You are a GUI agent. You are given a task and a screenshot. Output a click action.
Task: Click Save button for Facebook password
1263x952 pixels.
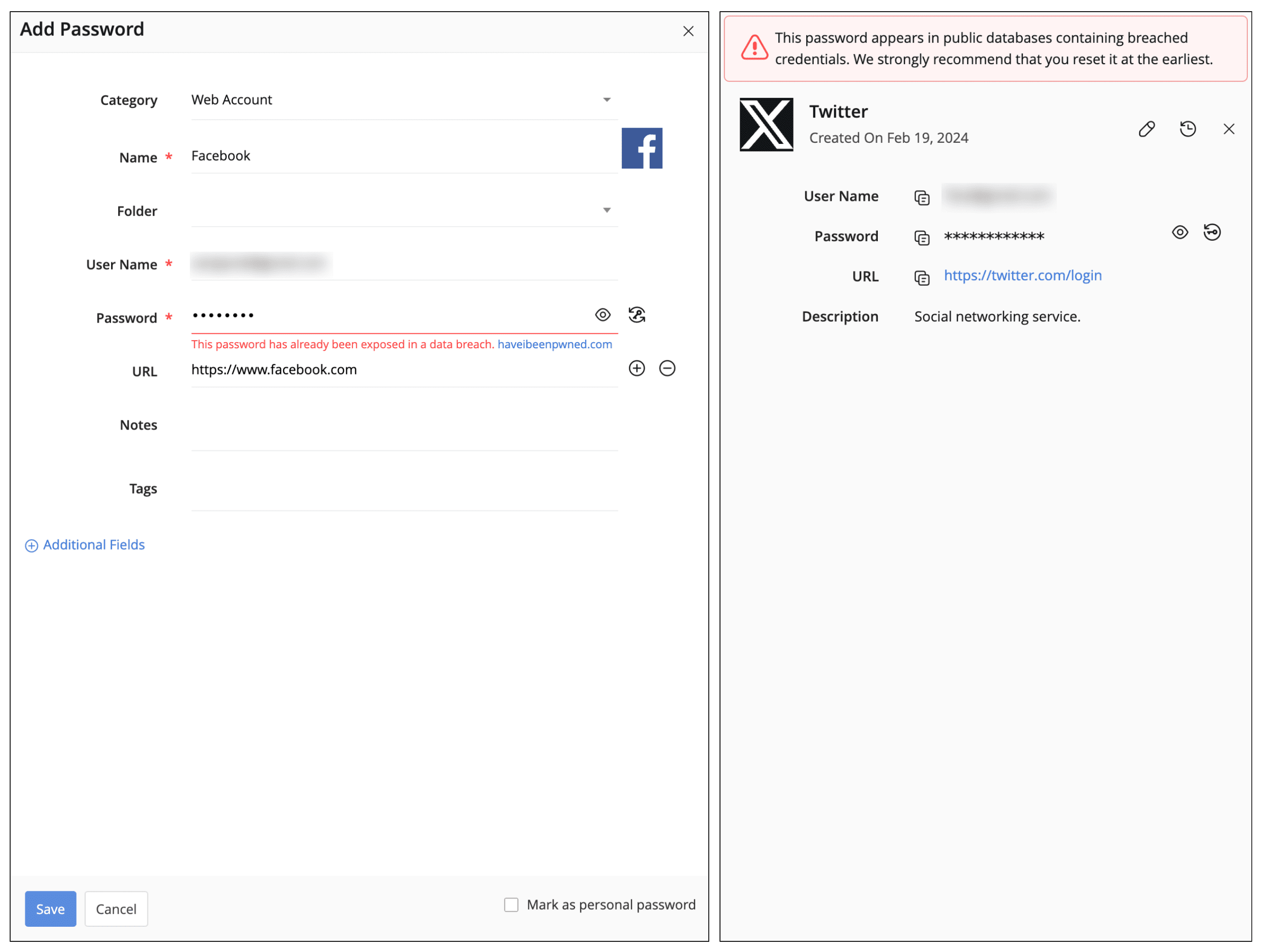[51, 909]
